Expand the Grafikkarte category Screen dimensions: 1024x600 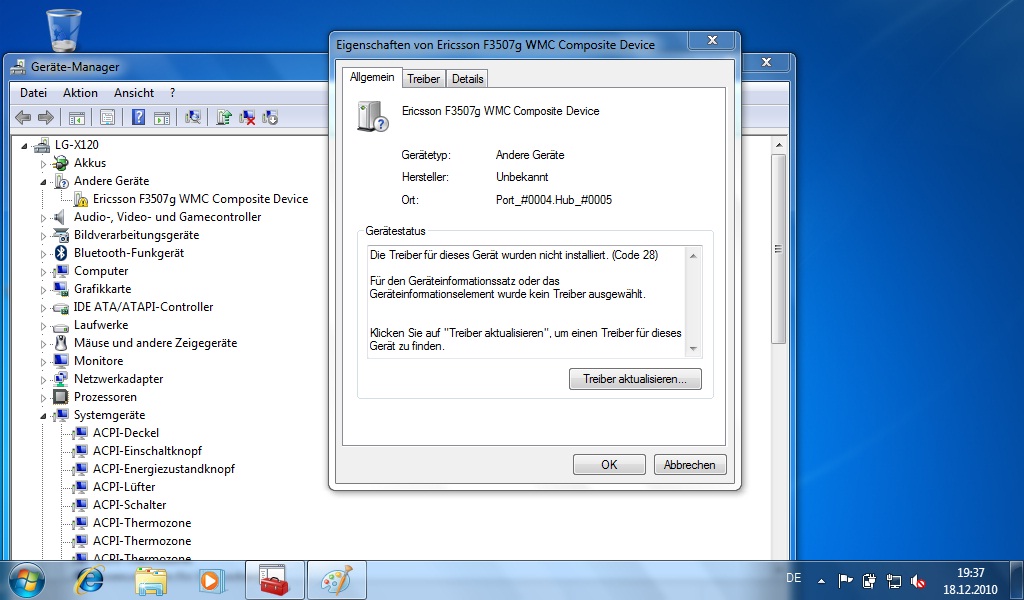click(x=44, y=289)
